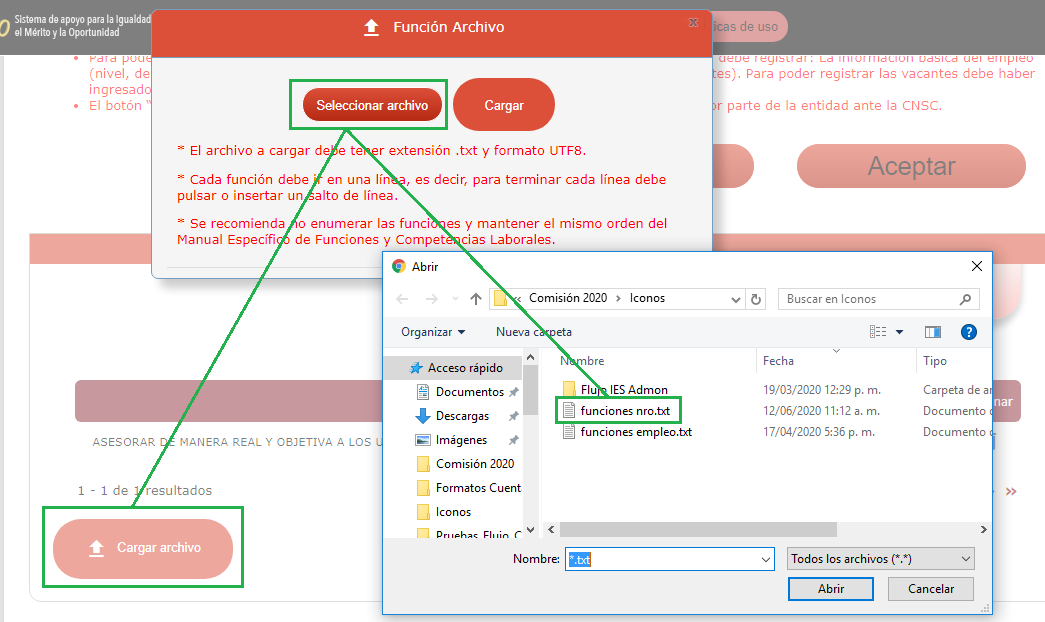Viewport: 1045px width, 622px height.
Task: Open the Flujo IES Admon folder
Action: [x=623, y=390]
